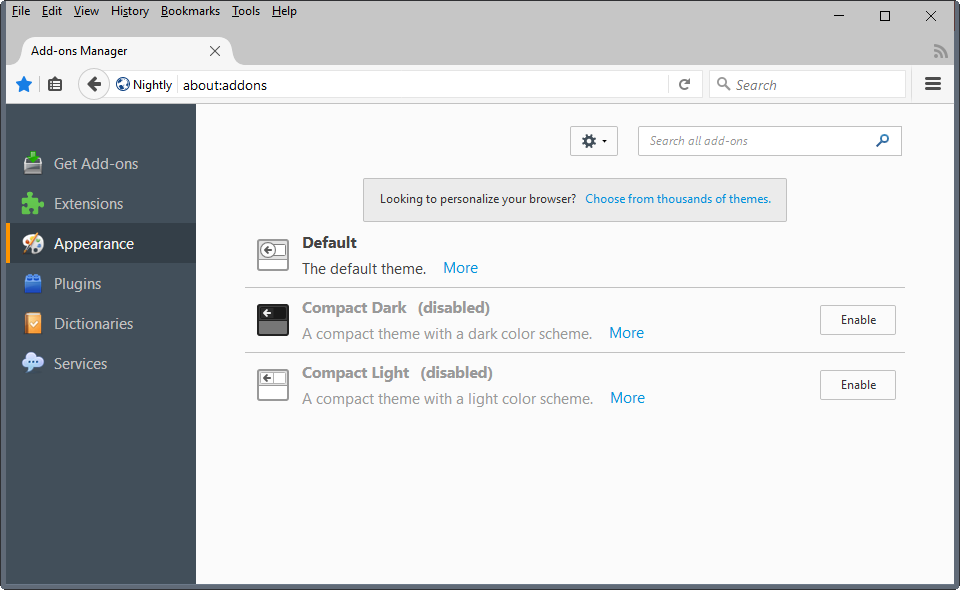960x590 pixels.
Task: Follow the Choose from thousands of themes link
Action: click(x=678, y=199)
